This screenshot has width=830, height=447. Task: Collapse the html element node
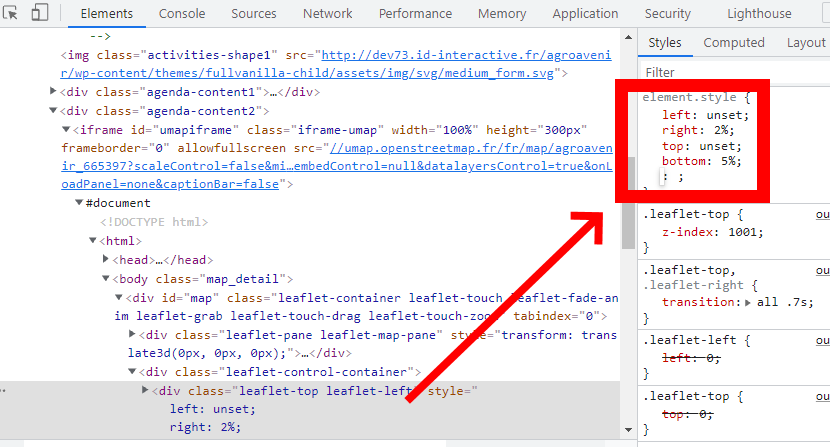click(93, 240)
